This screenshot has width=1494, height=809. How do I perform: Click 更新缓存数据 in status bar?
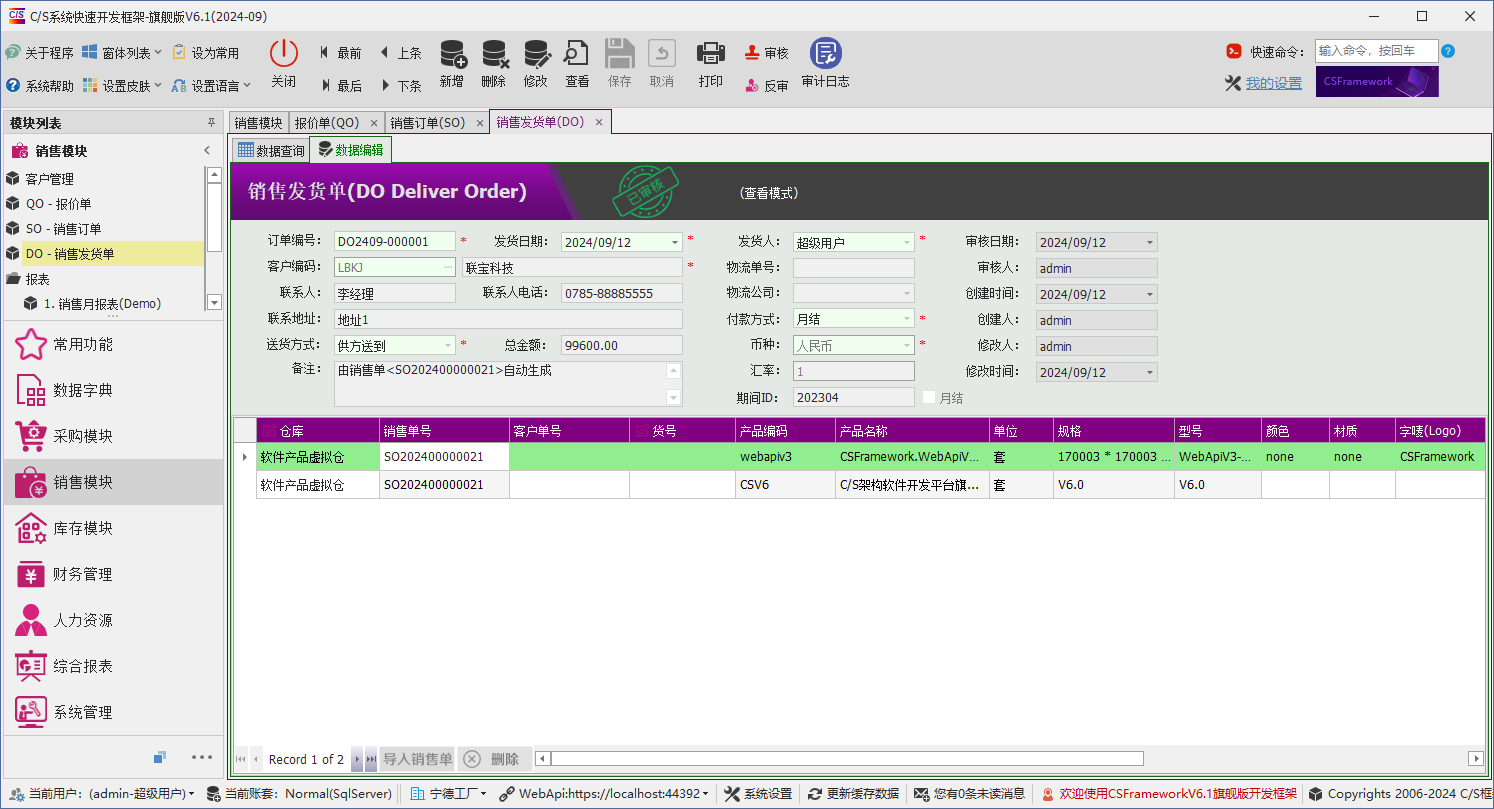tap(853, 794)
